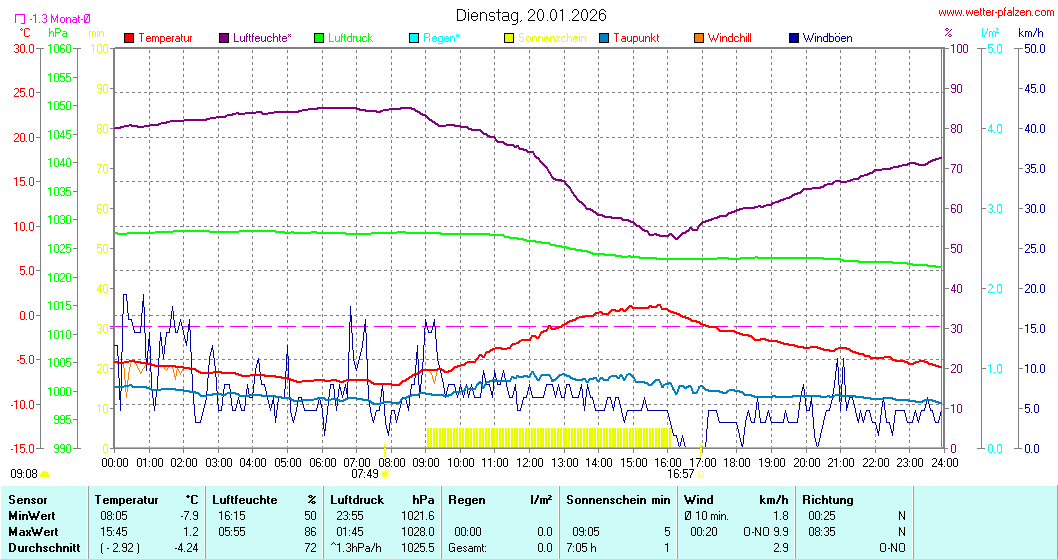Click the red Temperatur legend swatch
The image size is (1058, 559).
(x=129, y=38)
